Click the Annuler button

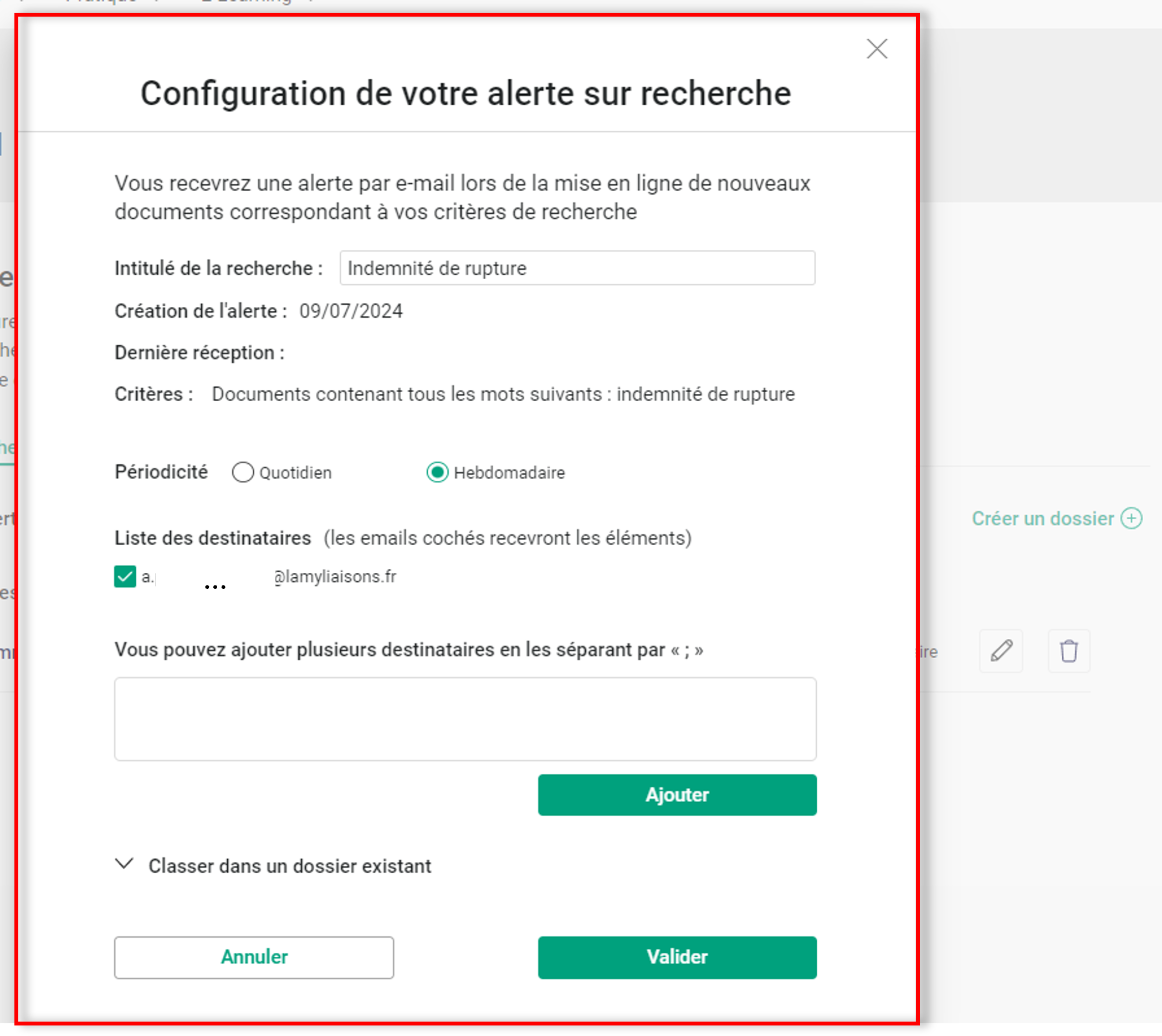pyautogui.click(x=254, y=957)
